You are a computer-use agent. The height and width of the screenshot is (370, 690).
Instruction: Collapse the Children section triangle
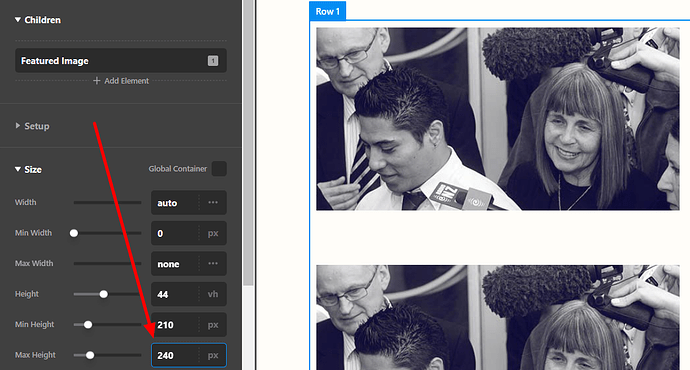[18, 20]
